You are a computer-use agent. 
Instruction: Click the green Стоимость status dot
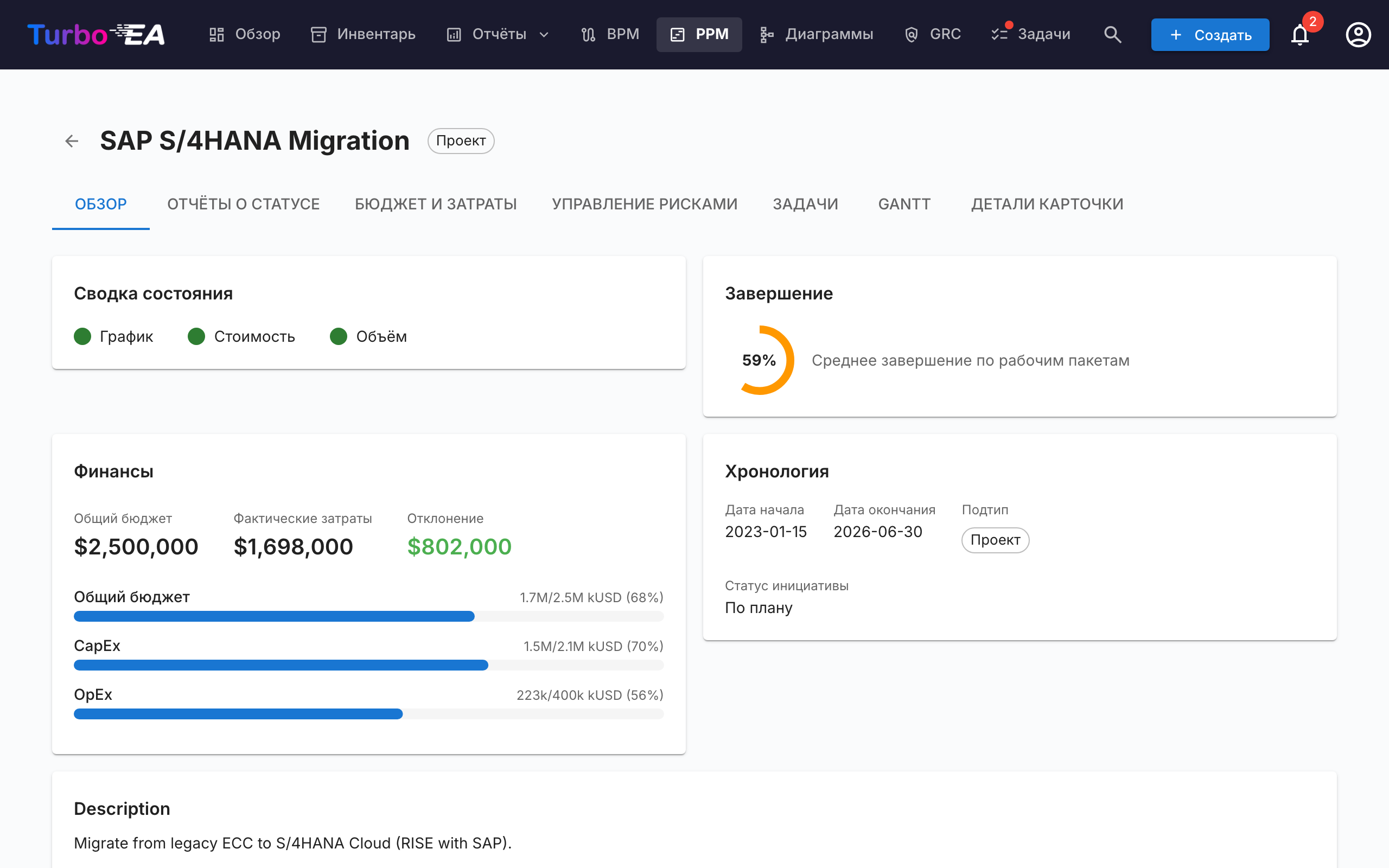click(x=196, y=336)
